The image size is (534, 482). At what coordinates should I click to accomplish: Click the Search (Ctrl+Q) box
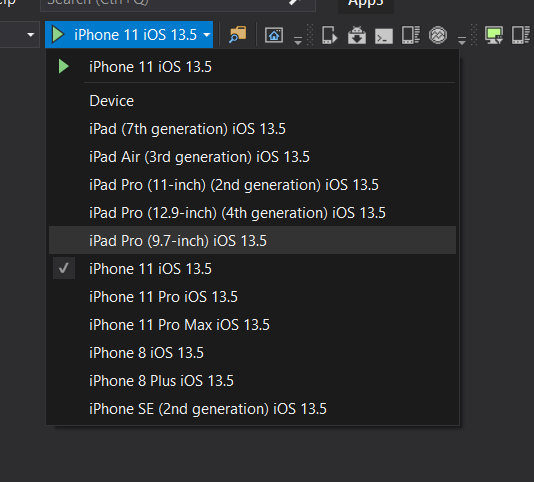[x=178, y=4]
